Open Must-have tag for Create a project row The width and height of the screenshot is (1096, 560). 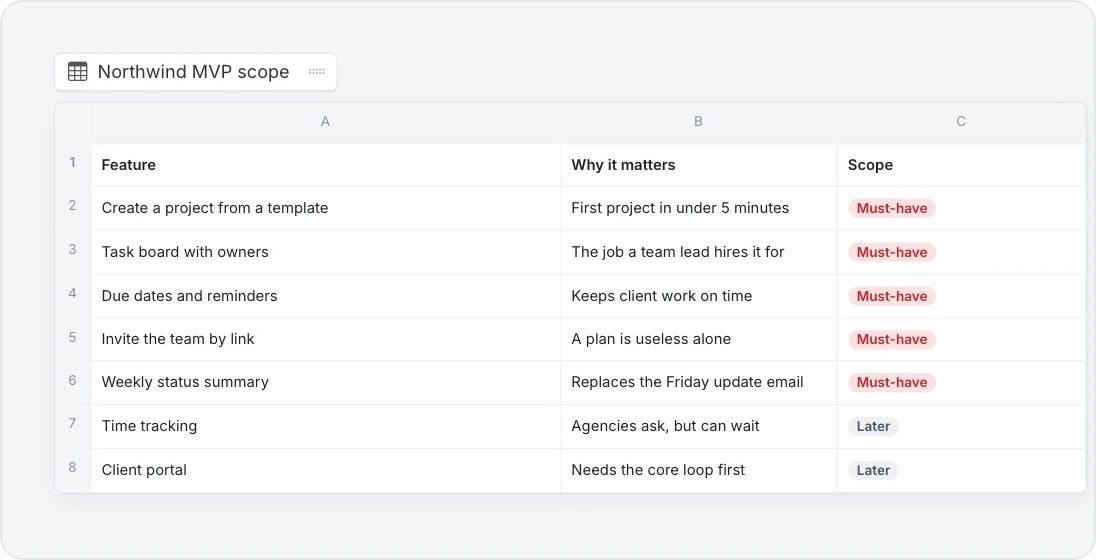pos(892,208)
